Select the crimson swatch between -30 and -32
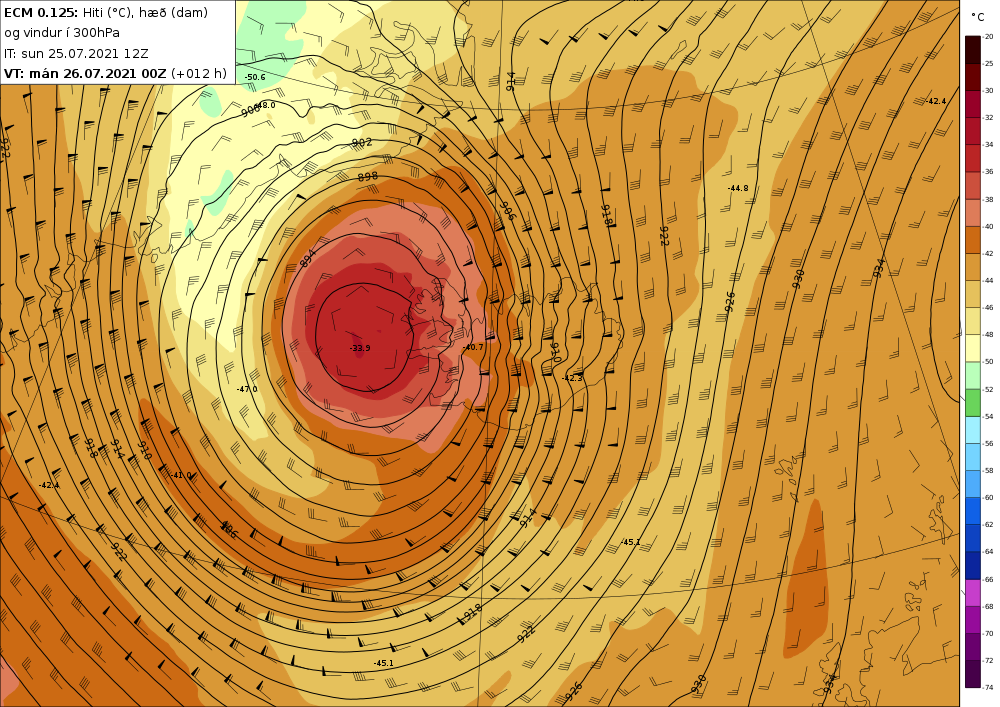The image size is (1000, 707). 973,104
